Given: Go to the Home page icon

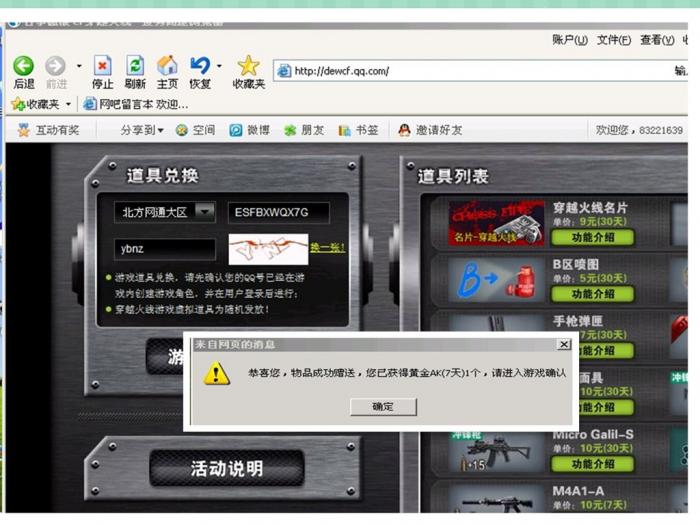Looking at the screenshot, I should click(x=167, y=66).
